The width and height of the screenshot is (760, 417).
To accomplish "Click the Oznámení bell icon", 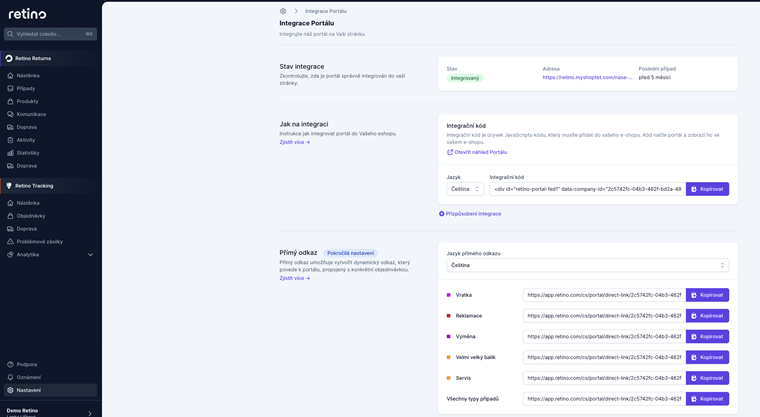I will click(x=10, y=377).
